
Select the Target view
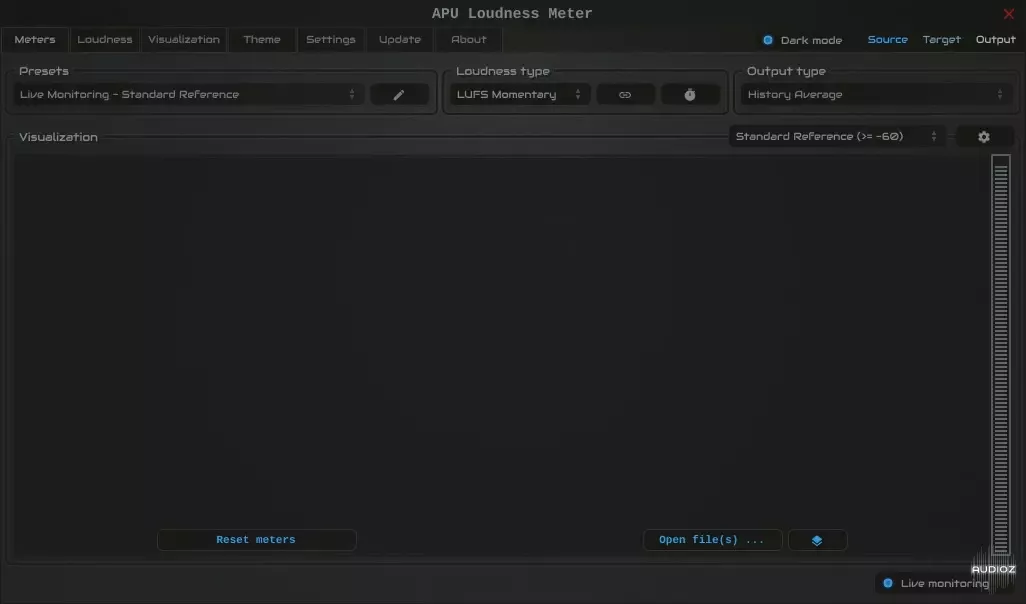pos(942,39)
